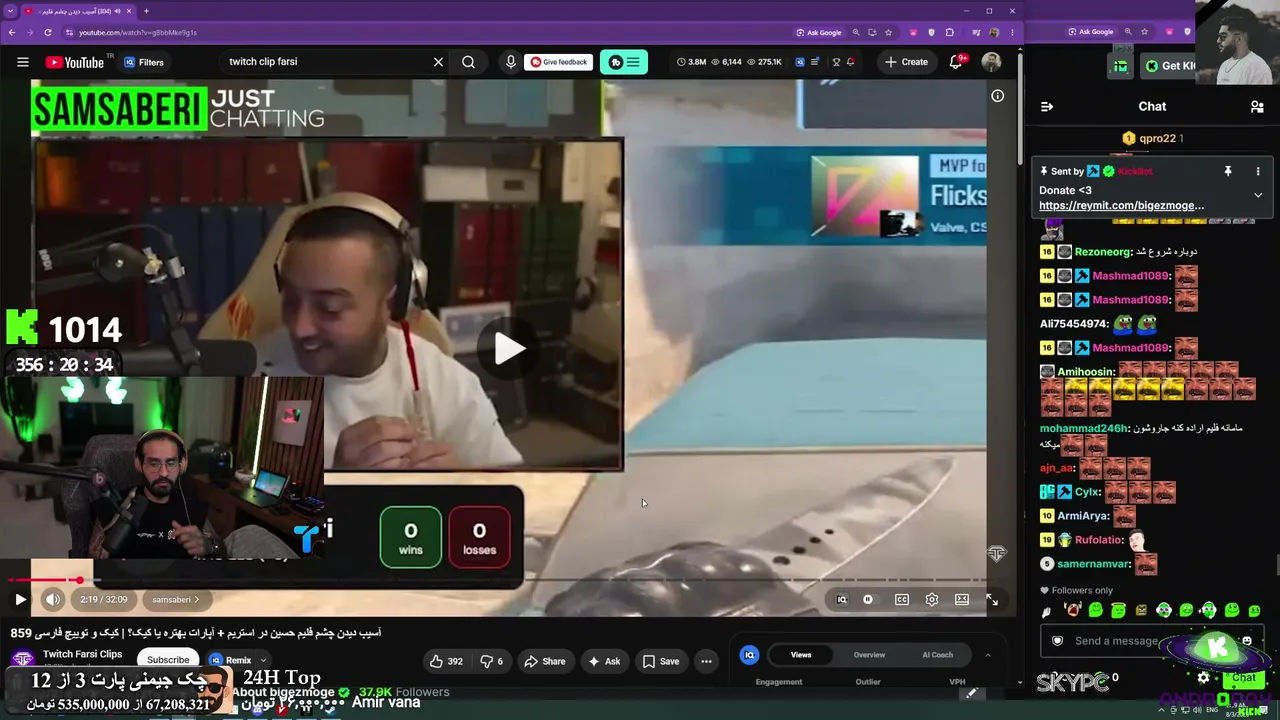Subscribe to Twitch Farsi Clips

pyautogui.click(x=168, y=660)
